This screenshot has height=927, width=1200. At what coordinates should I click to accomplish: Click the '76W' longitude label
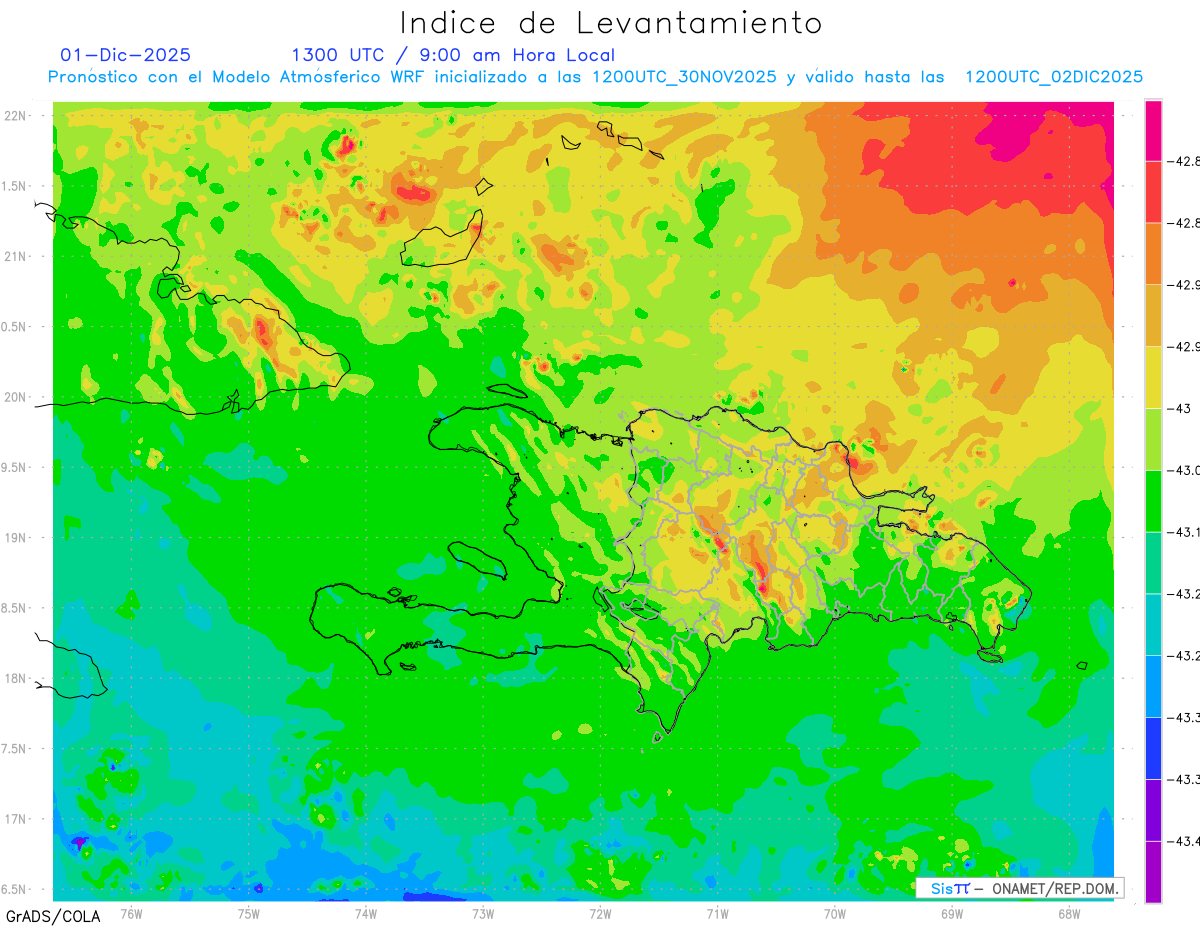coord(131,913)
